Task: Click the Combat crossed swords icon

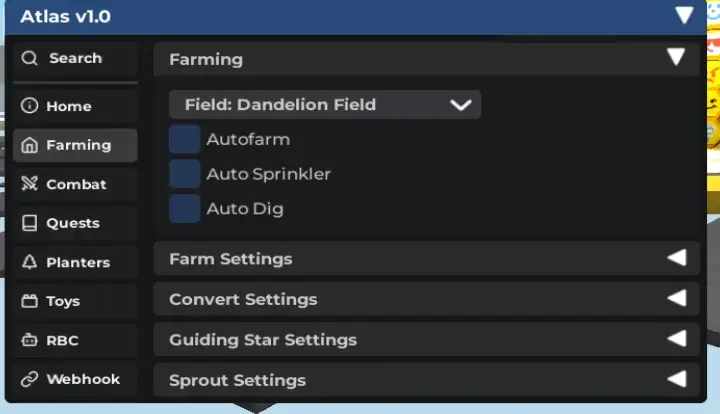Action: [29, 184]
